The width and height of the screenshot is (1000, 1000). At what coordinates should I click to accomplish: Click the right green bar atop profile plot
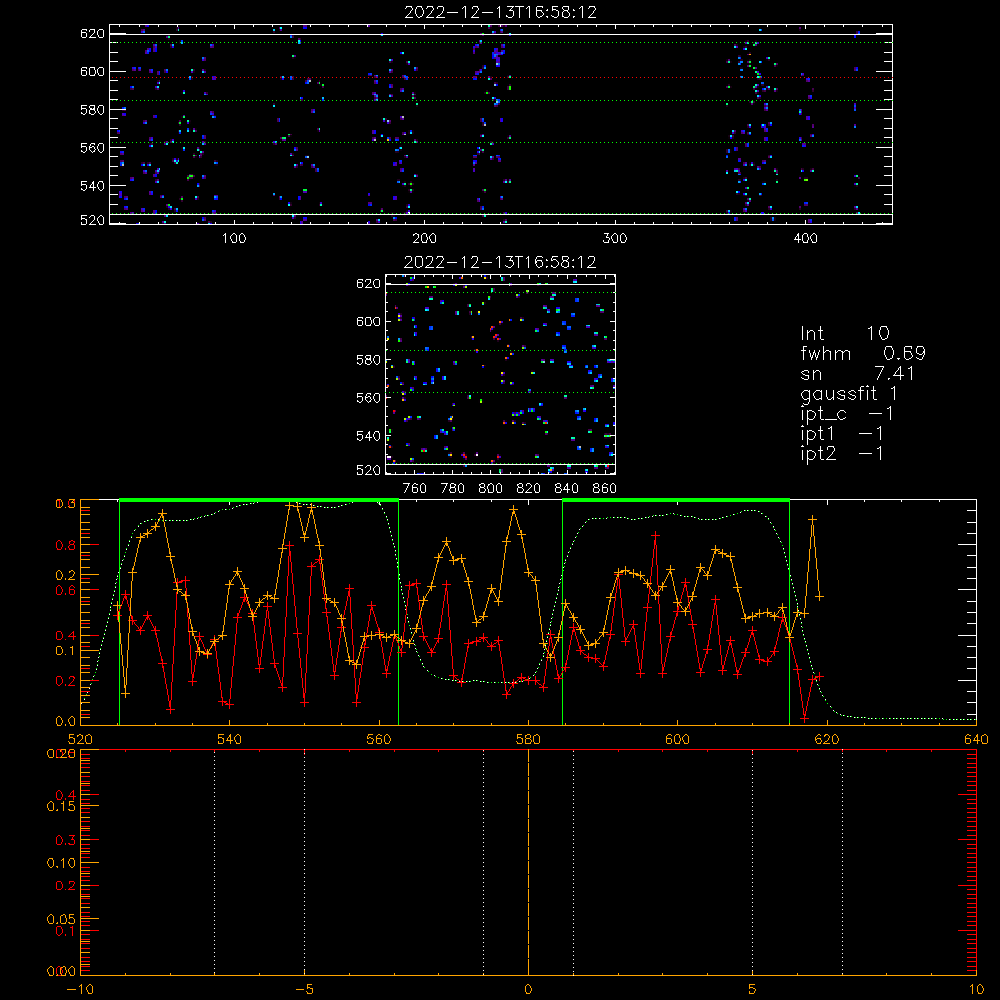tap(676, 501)
